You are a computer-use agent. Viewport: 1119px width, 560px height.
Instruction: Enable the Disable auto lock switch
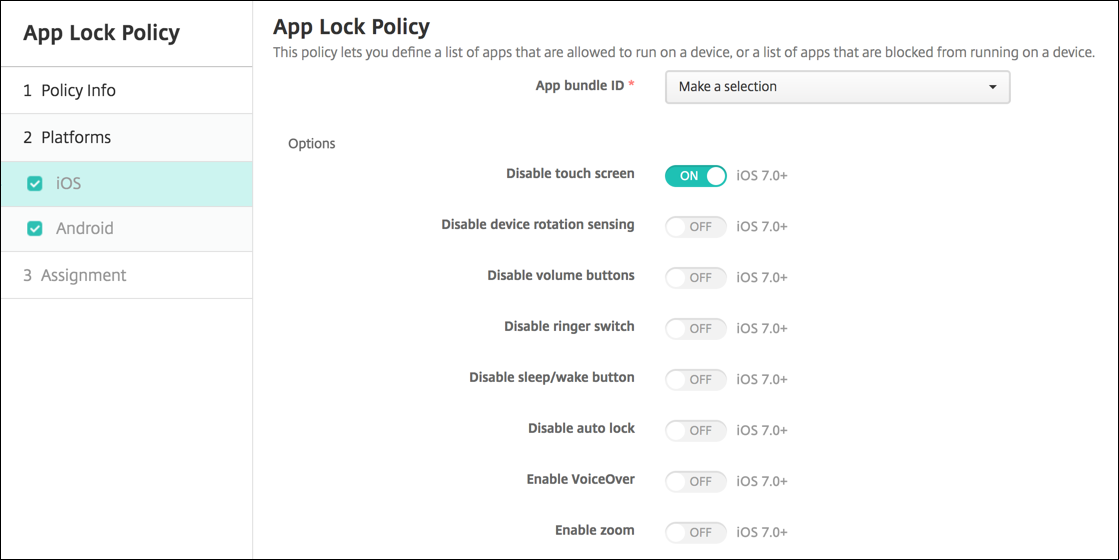click(695, 431)
